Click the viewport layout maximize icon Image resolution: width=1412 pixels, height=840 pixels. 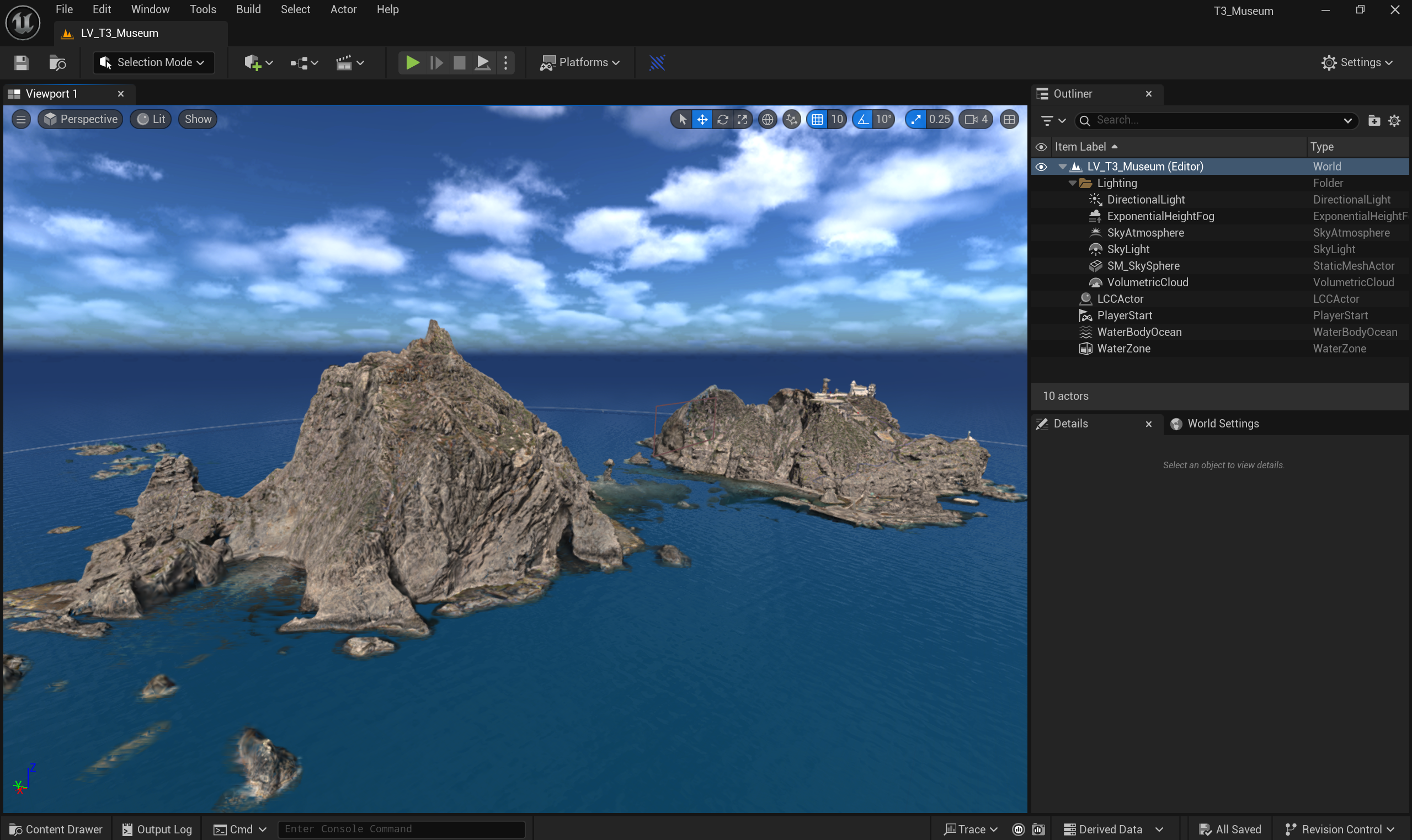1009,120
